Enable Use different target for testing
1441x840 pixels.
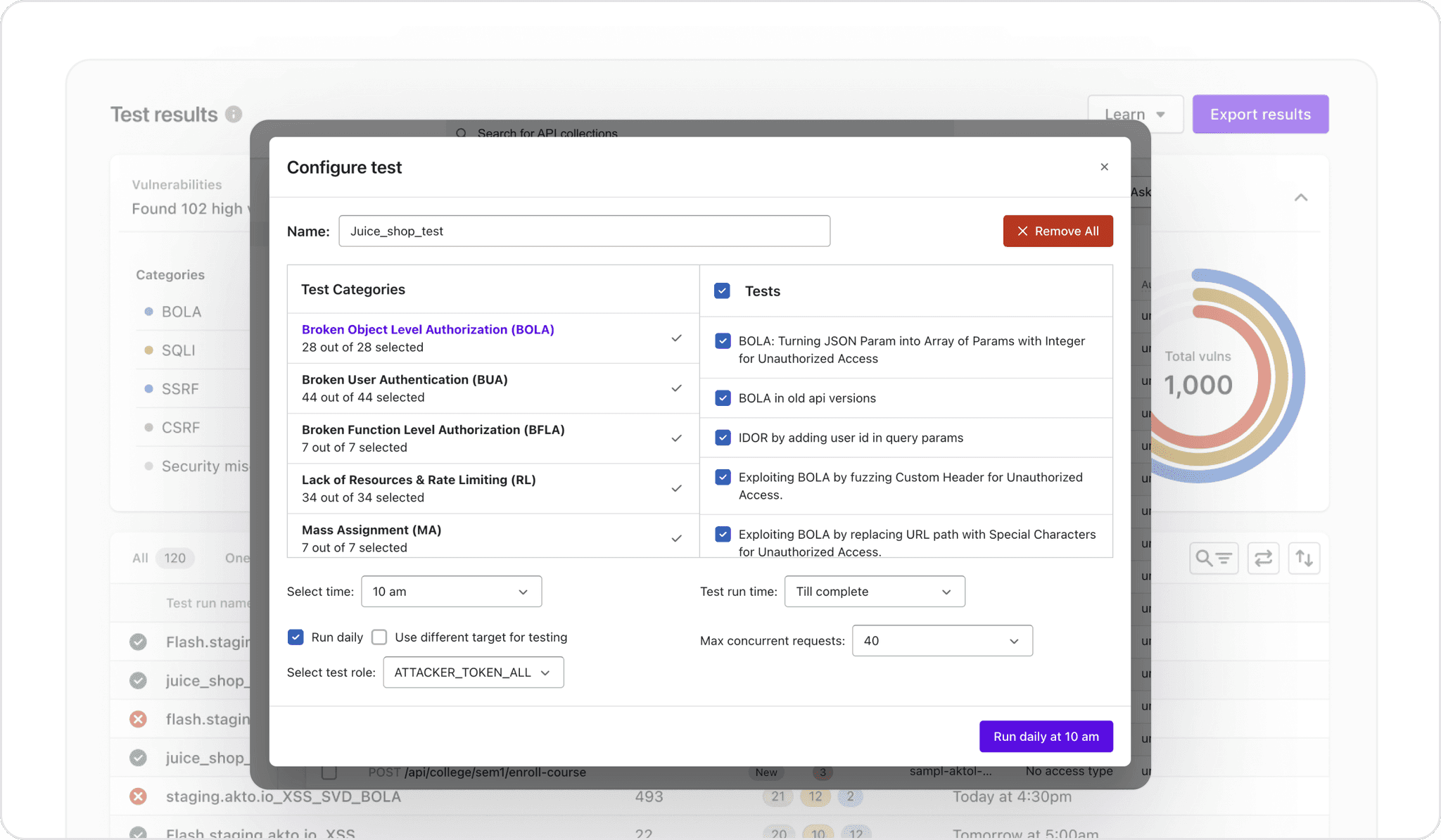pyautogui.click(x=379, y=637)
